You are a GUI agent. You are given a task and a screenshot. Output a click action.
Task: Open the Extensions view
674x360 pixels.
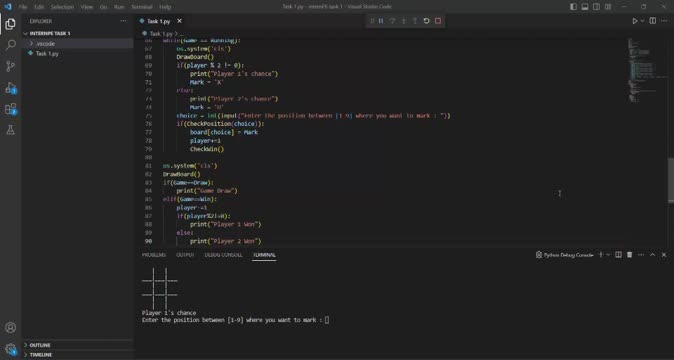[10, 109]
